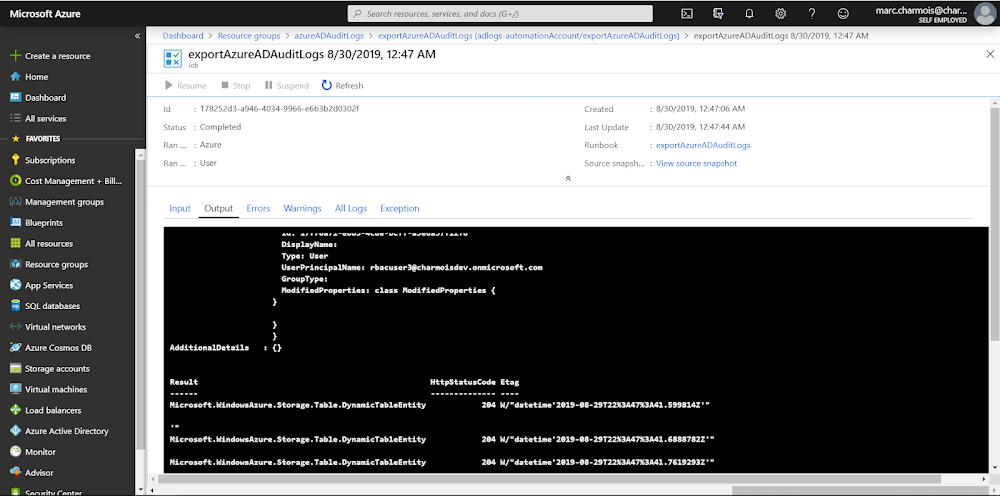This screenshot has width=1000, height=496.
Task: Click the Storage accounts icon
Action: pyautogui.click(x=16, y=368)
